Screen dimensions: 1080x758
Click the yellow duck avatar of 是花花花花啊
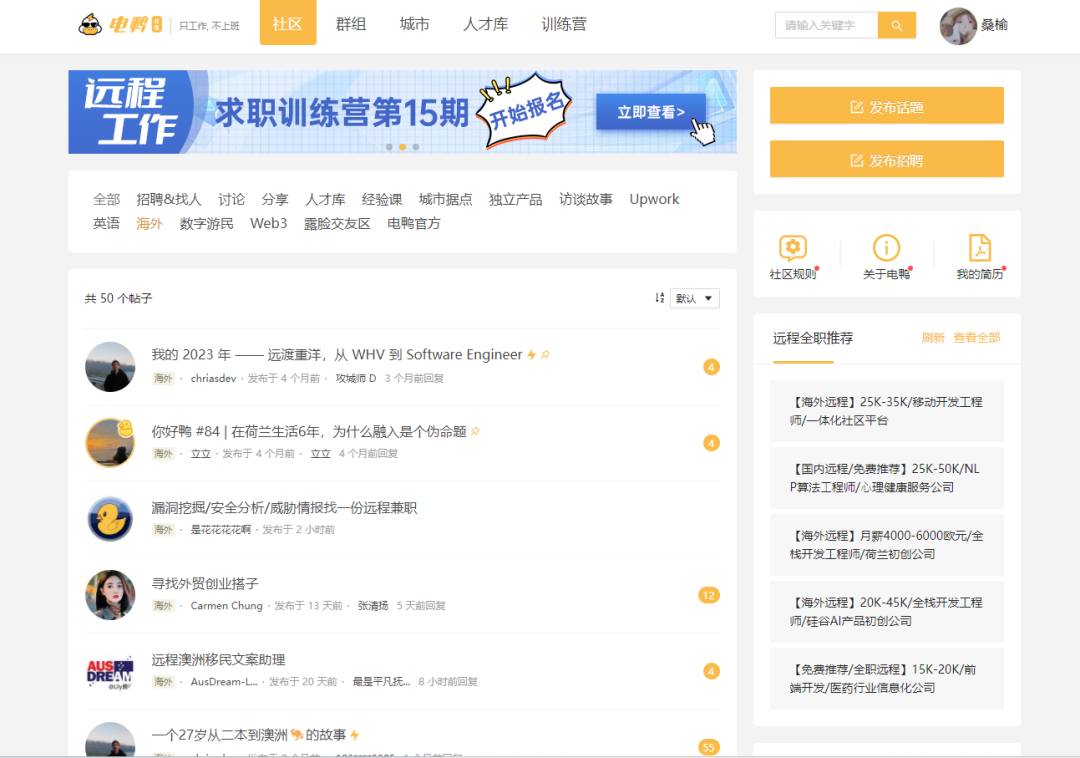pyautogui.click(x=110, y=519)
